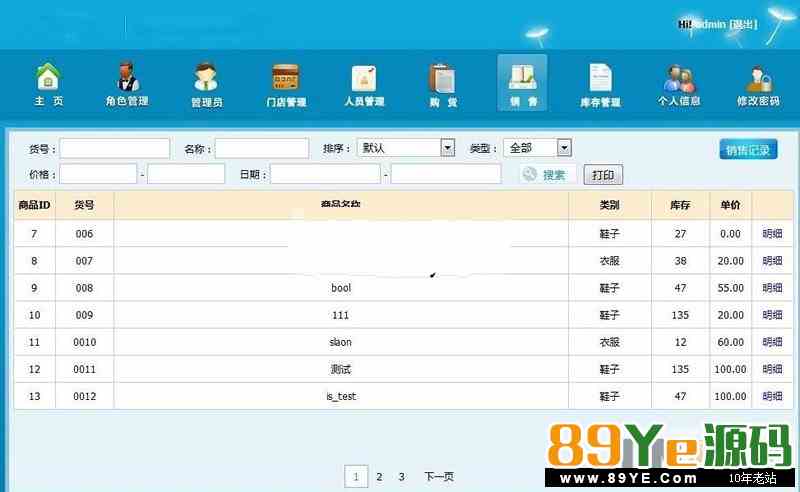
Task: Open 库存管理 inventory management icon
Action: click(x=600, y=84)
